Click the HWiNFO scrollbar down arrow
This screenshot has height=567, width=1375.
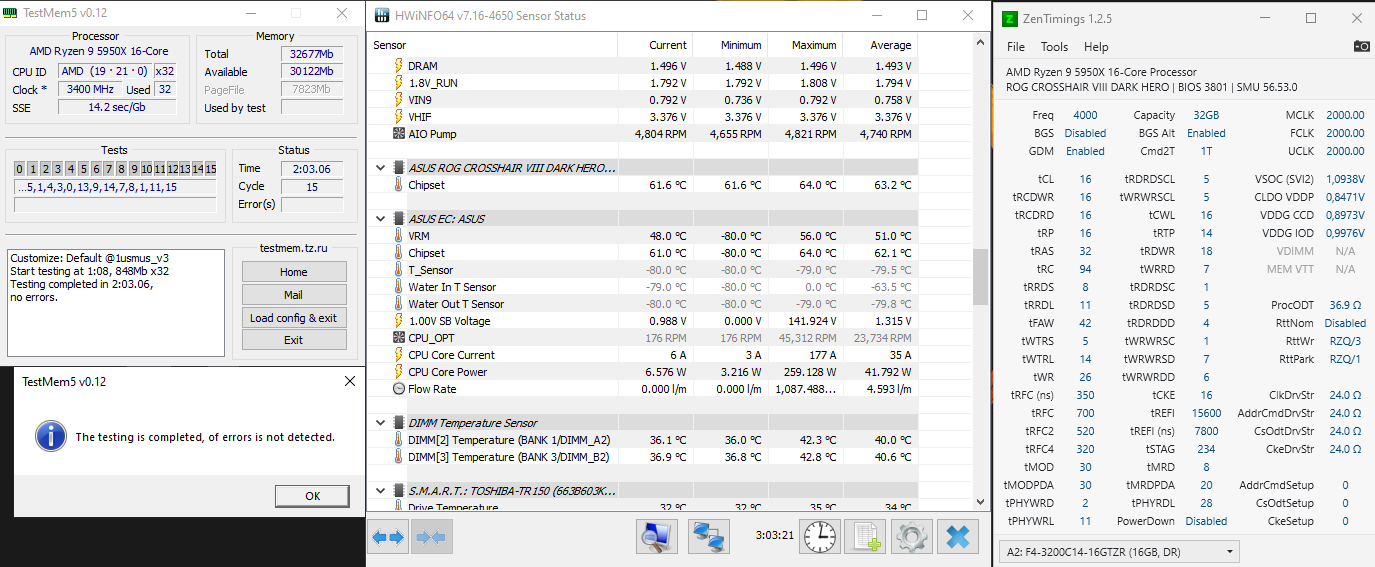pyautogui.click(x=980, y=502)
